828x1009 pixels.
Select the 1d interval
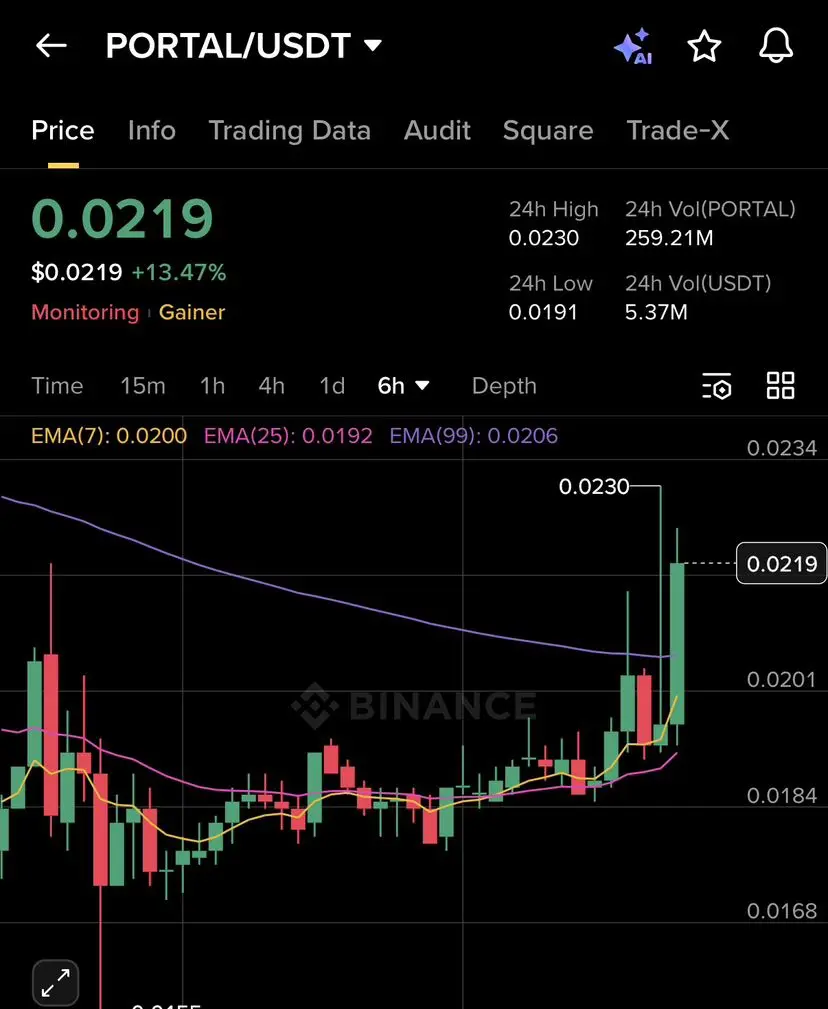[x=332, y=386]
